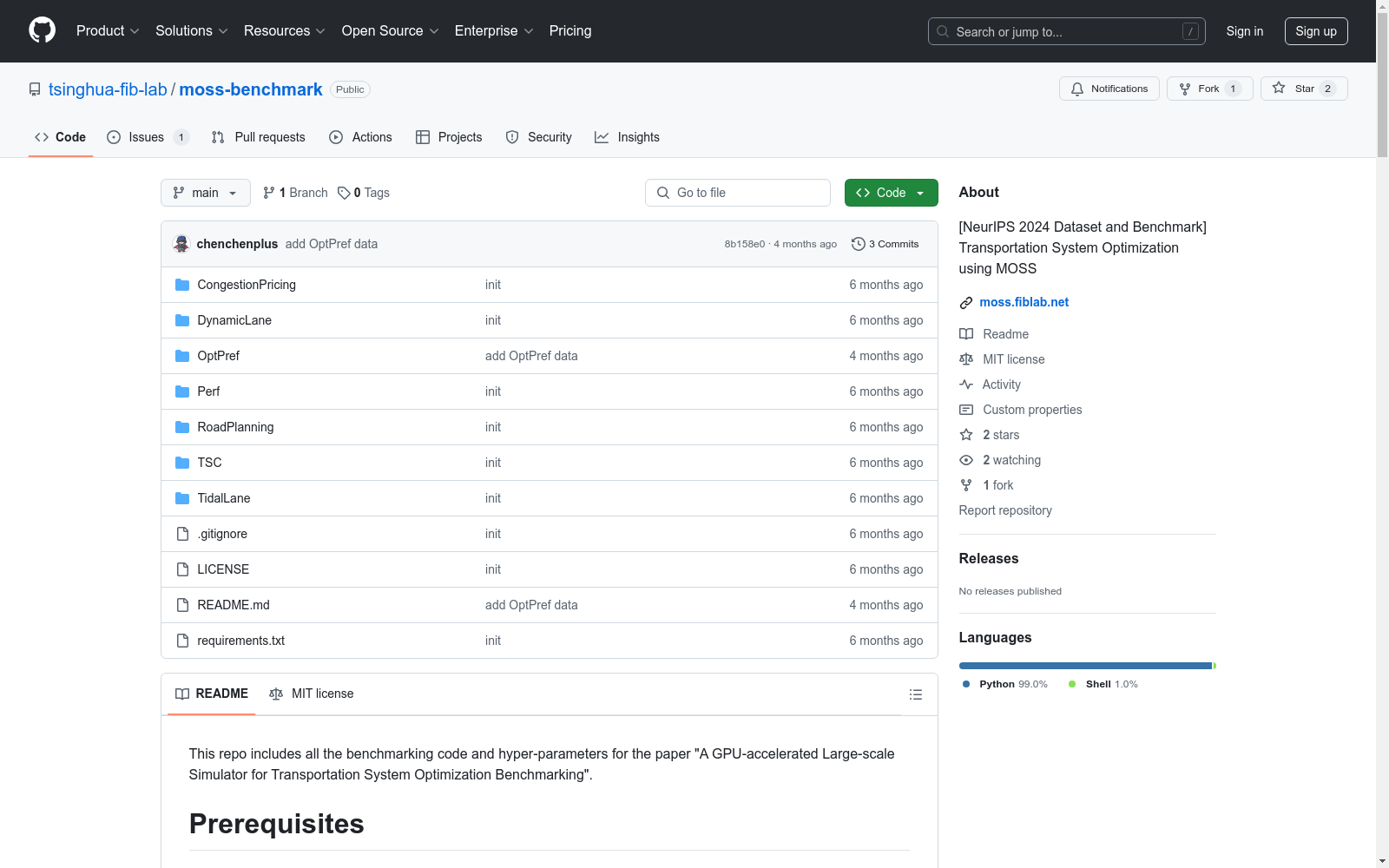
Task: Select the MIT license tab in file viewer
Action: (312, 694)
